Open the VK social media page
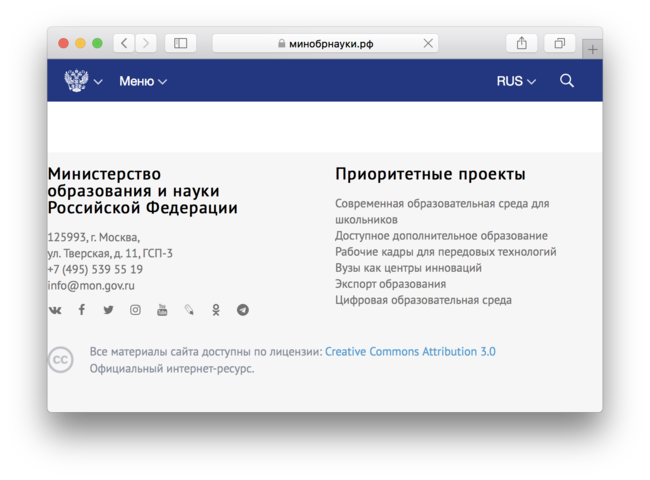 55,310
